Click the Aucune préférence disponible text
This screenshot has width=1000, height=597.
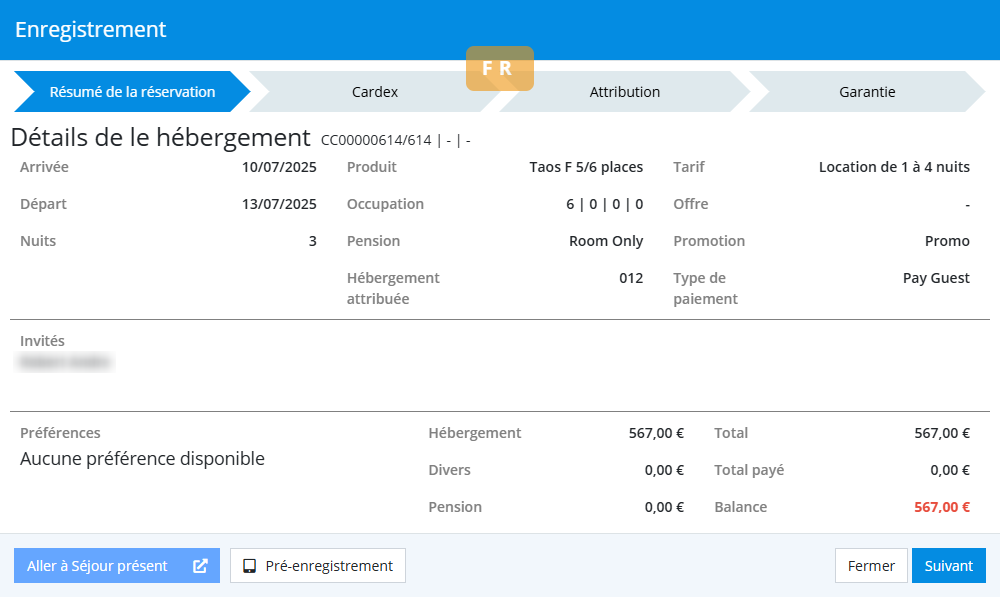click(142, 459)
